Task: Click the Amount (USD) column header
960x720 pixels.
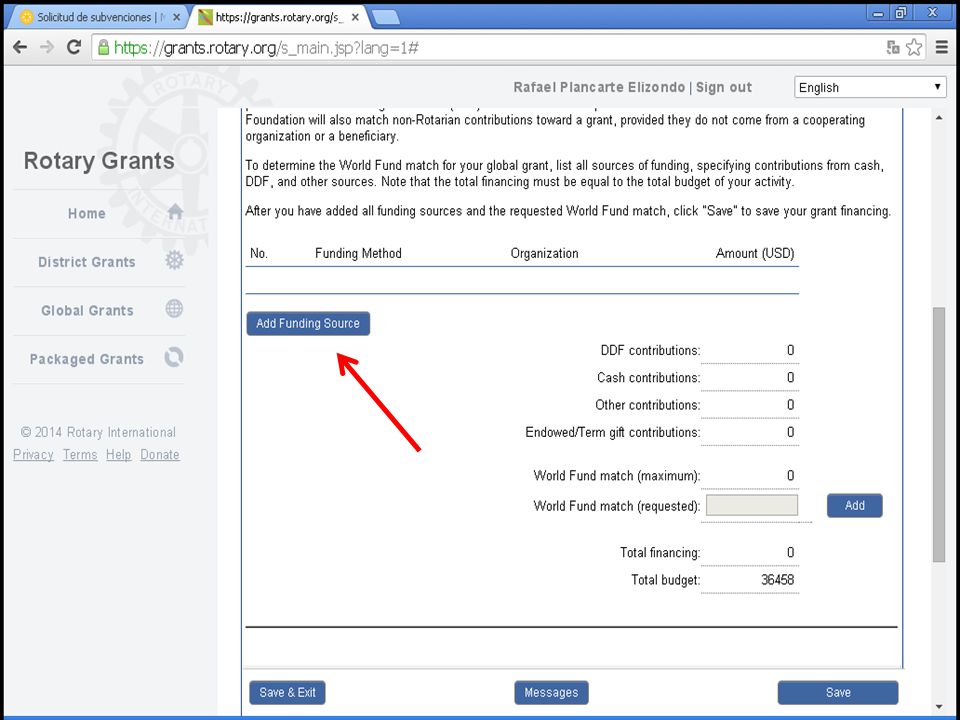Action: (x=755, y=253)
